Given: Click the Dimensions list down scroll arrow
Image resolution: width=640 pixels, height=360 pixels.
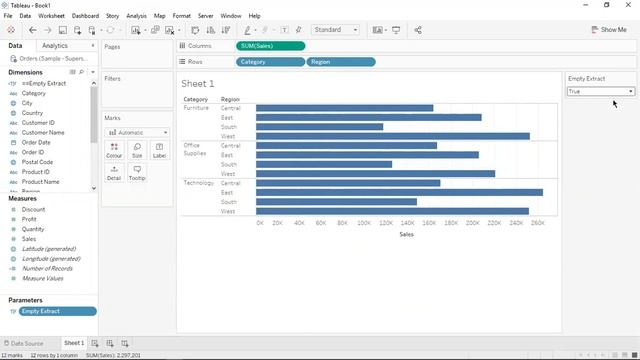Looking at the screenshot, I should click(x=94, y=188).
